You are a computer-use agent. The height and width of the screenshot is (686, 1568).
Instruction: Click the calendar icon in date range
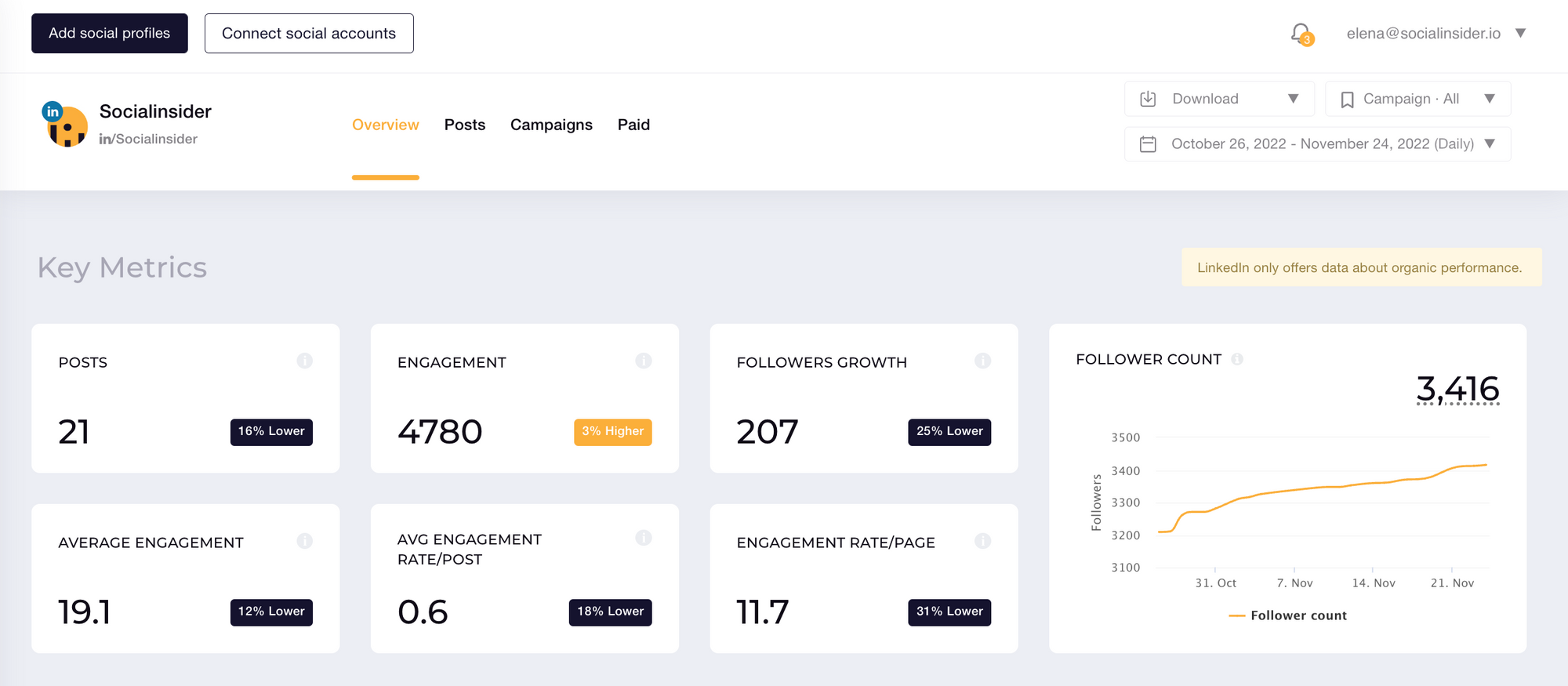(x=1148, y=144)
